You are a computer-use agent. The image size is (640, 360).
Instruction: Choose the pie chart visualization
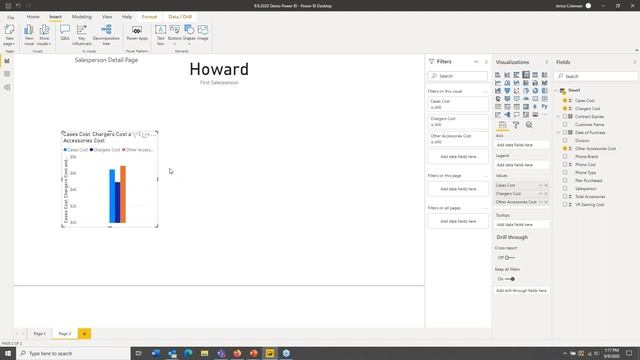[526, 91]
